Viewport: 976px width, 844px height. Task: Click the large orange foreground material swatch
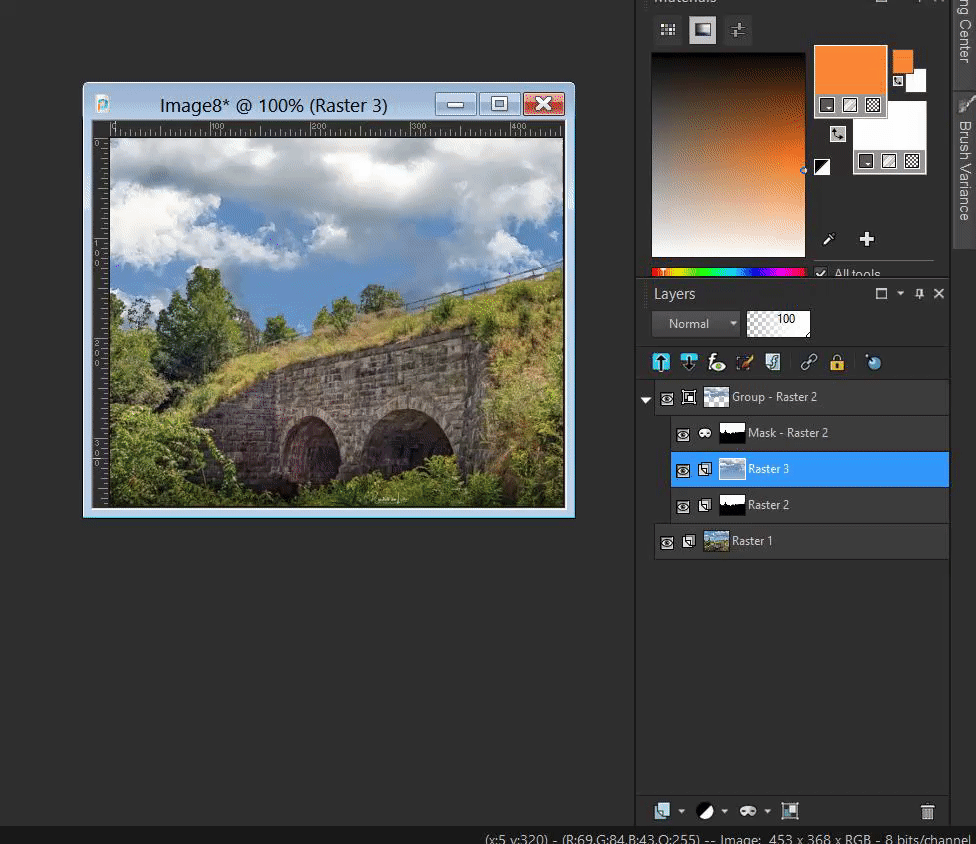[850, 70]
